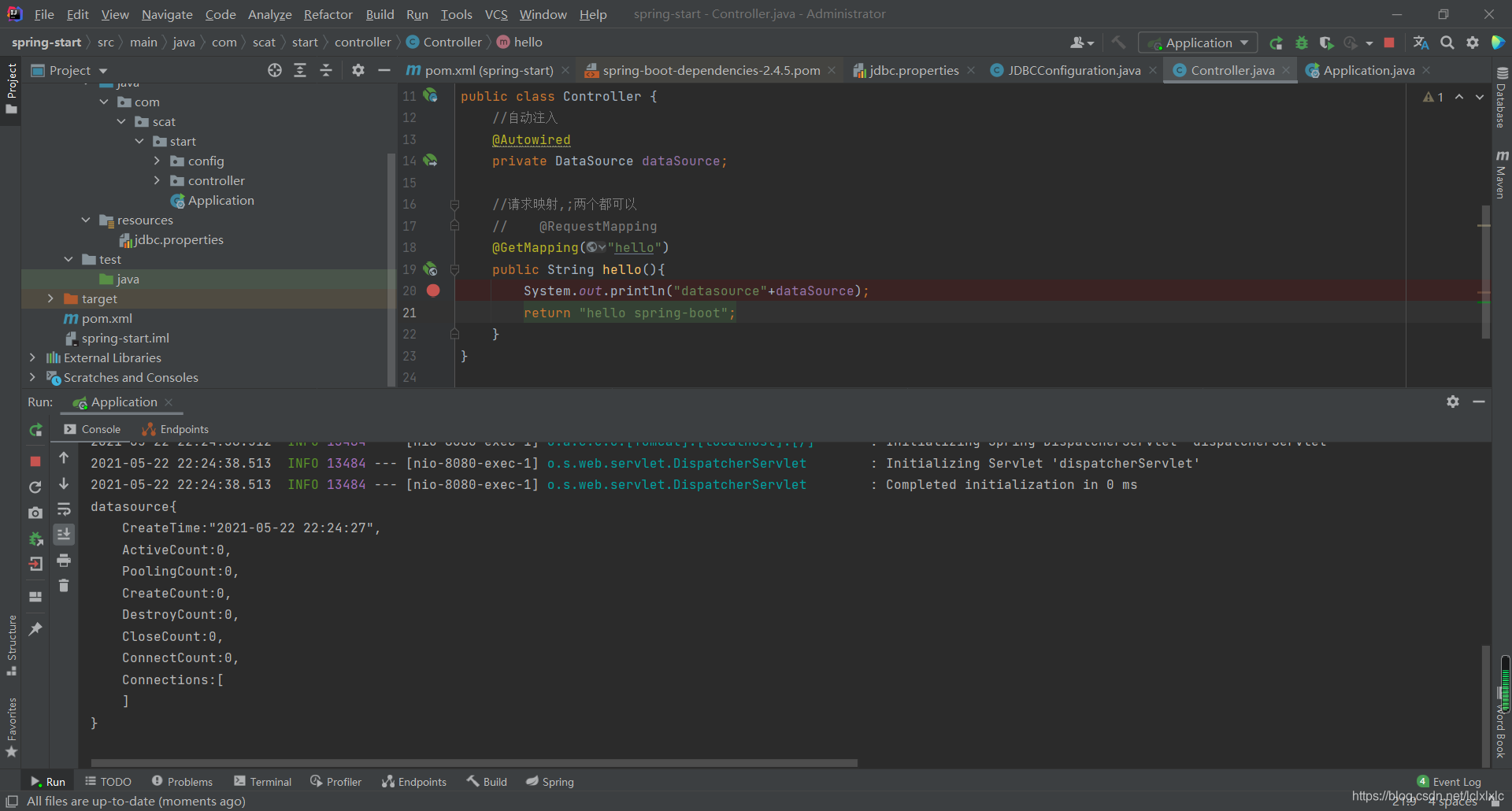1512x811 pixels.
Task: Open Run panel settings gear
Action: click(x=1453, y=402)
